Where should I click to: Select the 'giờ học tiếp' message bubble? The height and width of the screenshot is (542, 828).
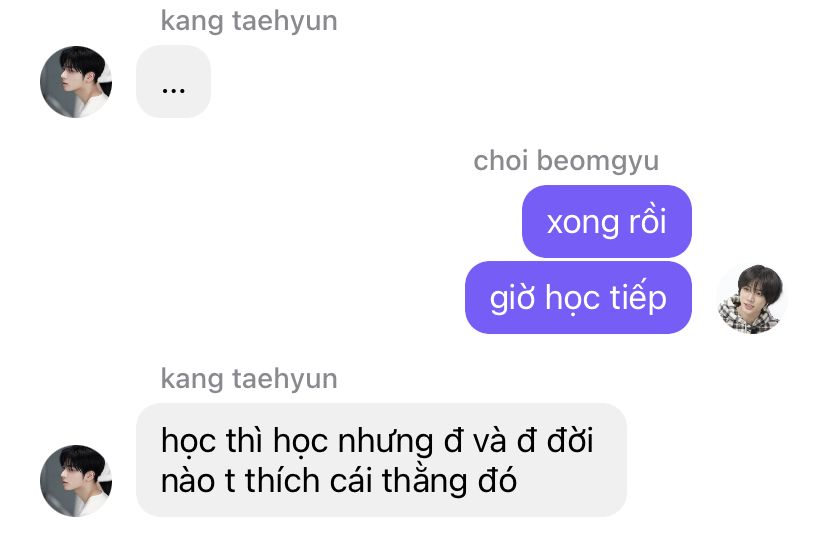578,297
